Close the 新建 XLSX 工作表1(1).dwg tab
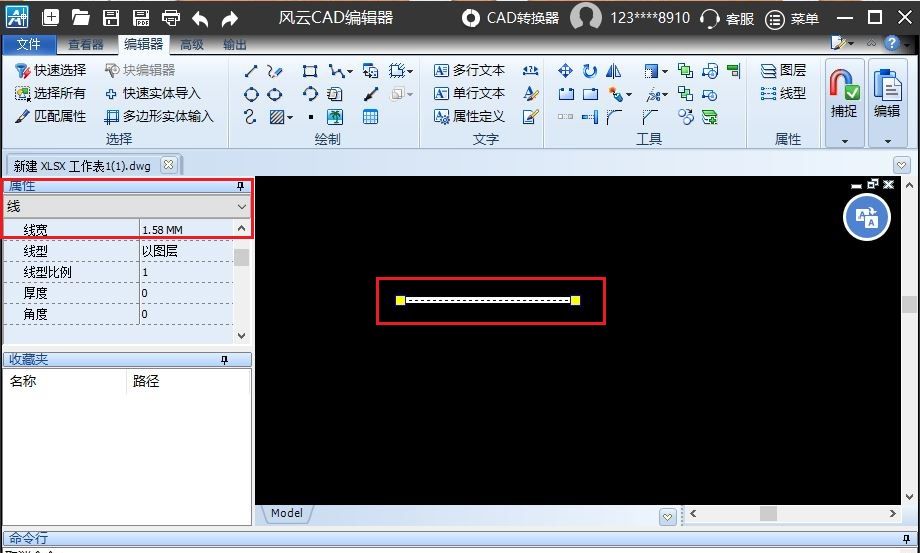 pyautogui.click(x=168, y=165)
